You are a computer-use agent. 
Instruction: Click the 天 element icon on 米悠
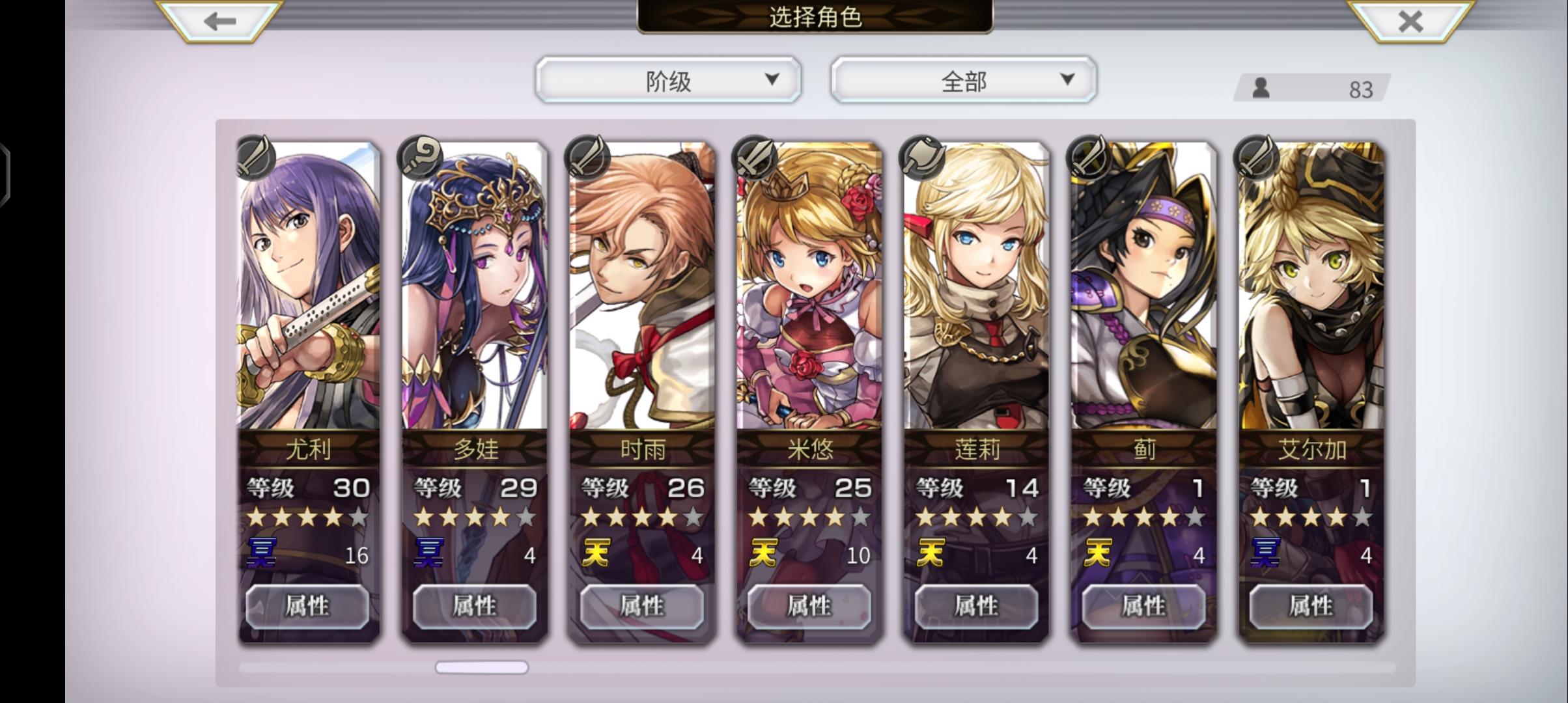pyautogui.click(x=763, y=553)
